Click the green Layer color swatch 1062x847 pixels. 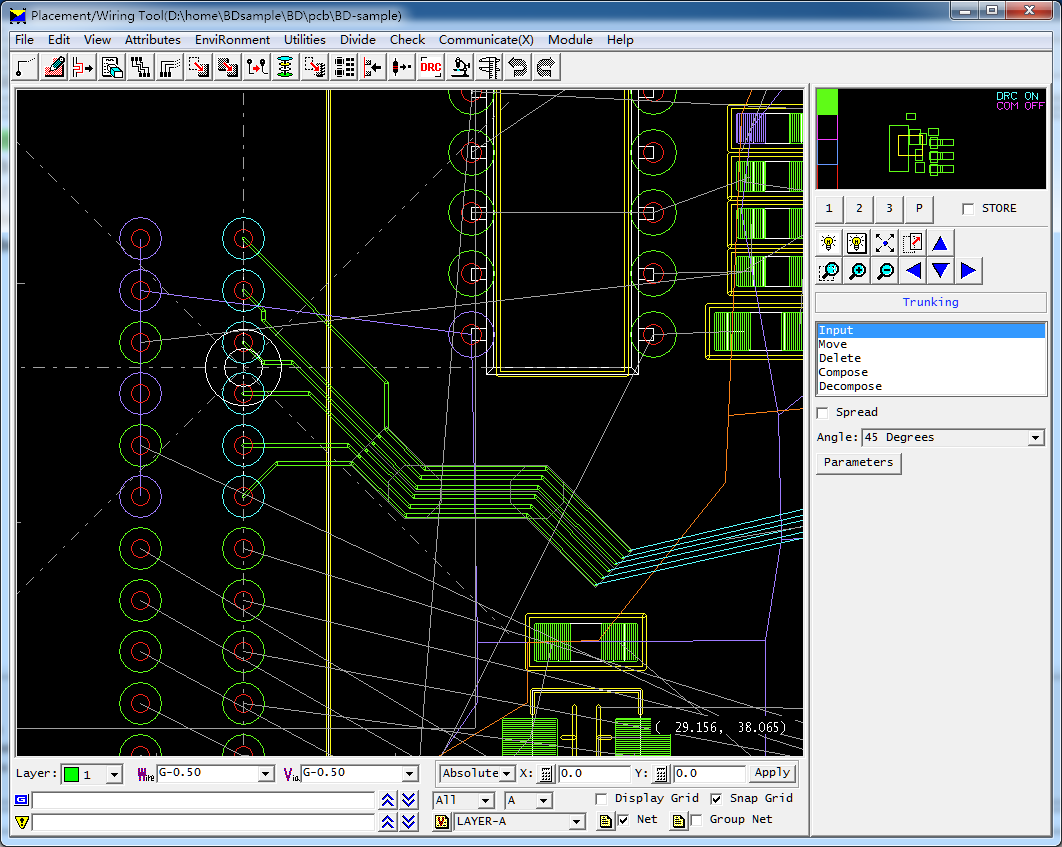point(72,774)
